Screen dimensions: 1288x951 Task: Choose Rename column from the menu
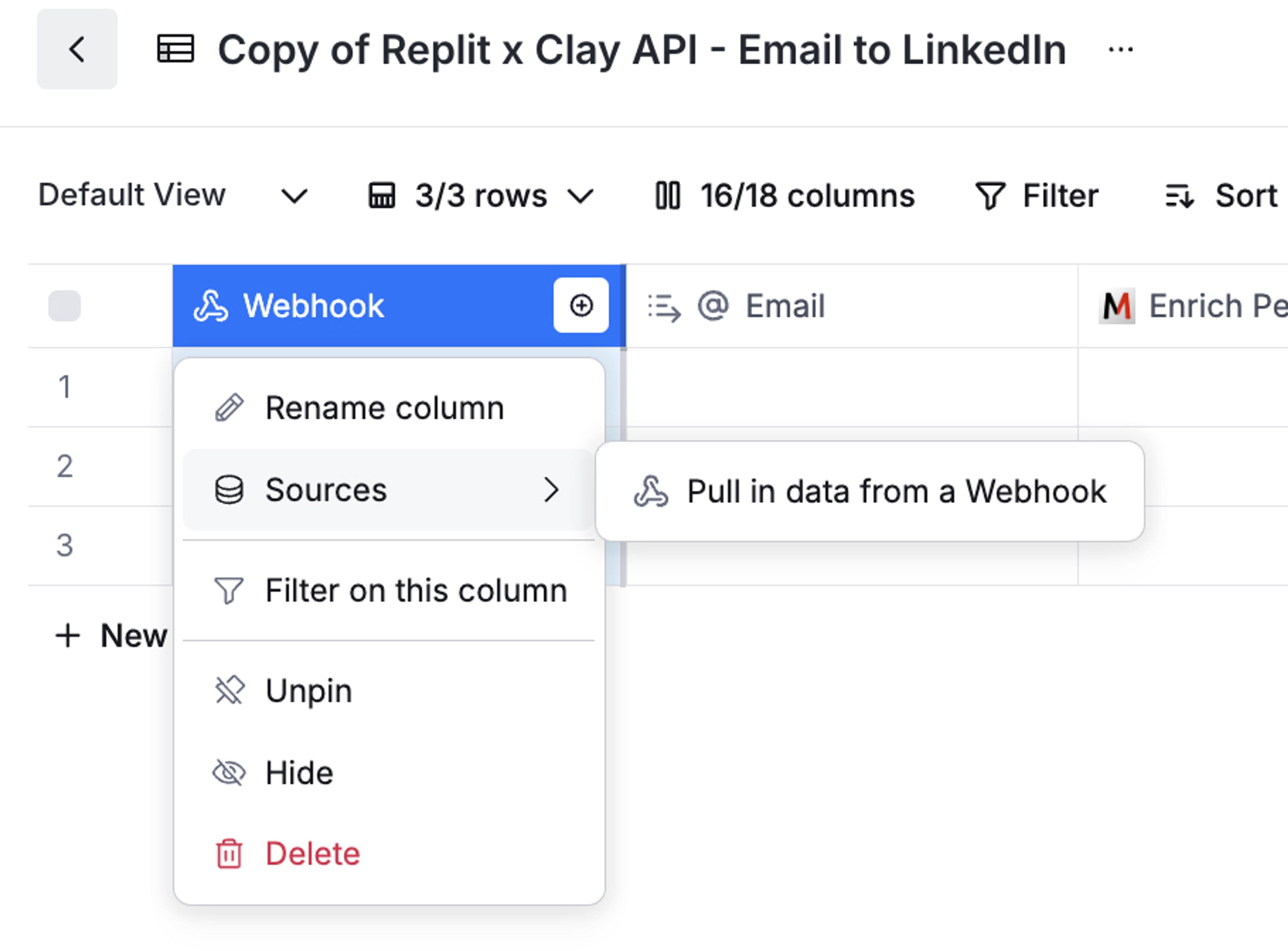384,408
